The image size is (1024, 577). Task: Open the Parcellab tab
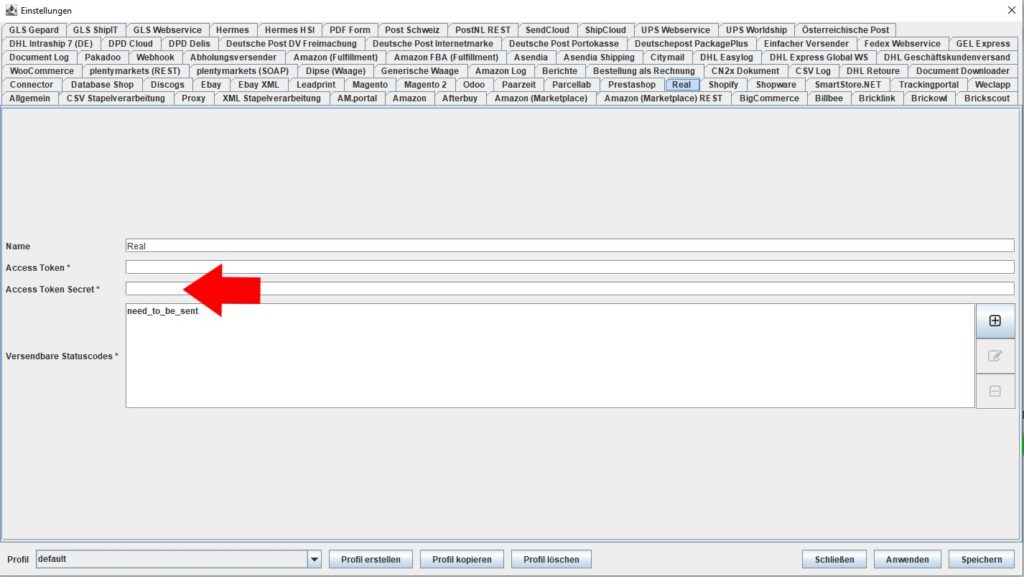click(571, 84)
